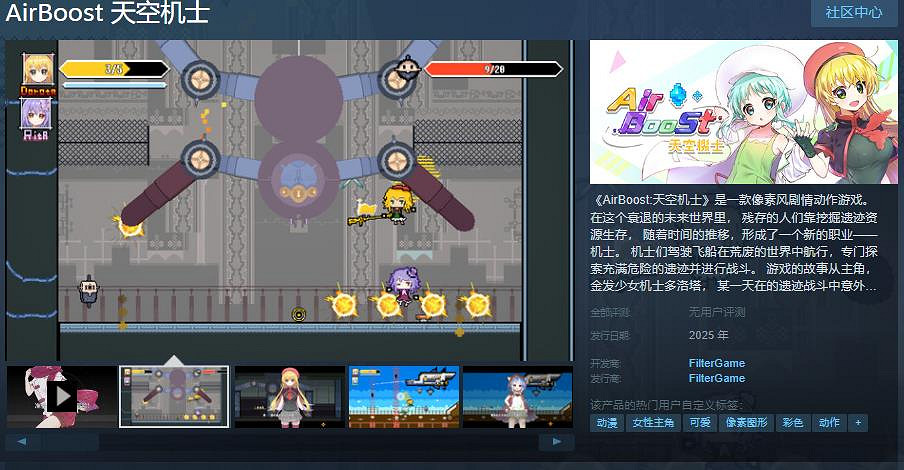Click the 动漫 tag

pyautogui.click(x=607, y=423)
